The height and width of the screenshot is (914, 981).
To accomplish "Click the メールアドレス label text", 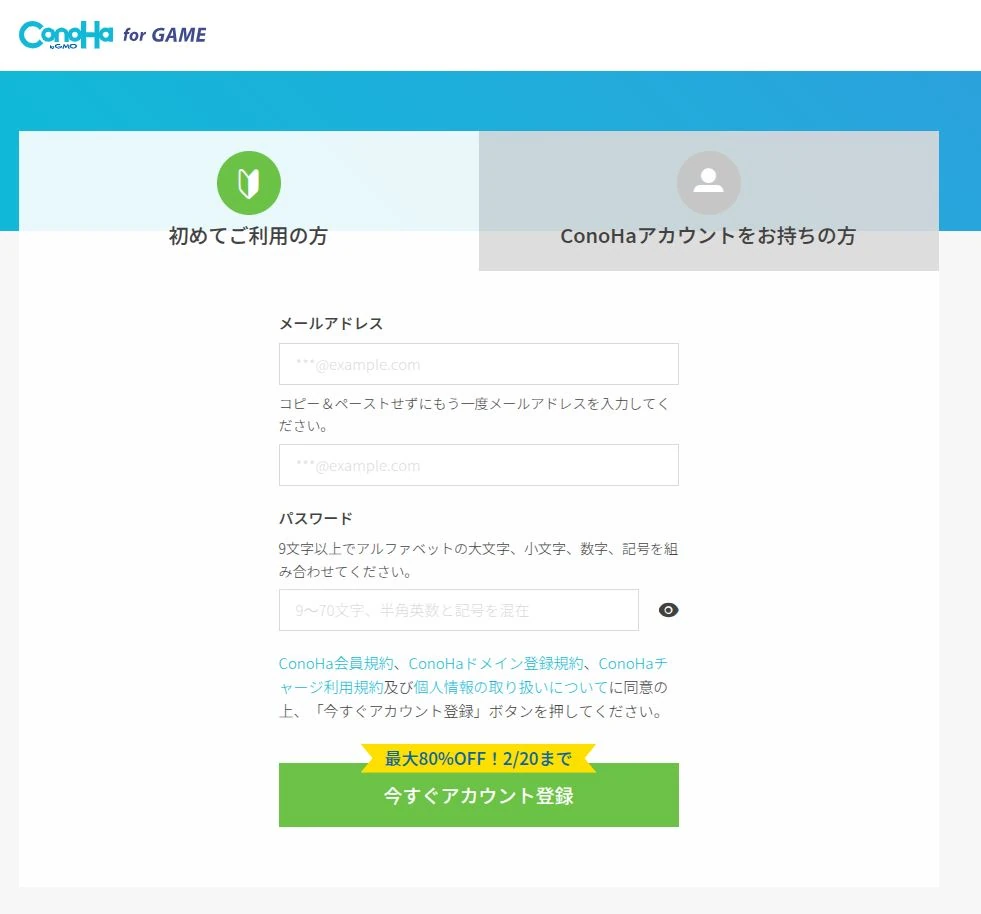I will 331,323.
